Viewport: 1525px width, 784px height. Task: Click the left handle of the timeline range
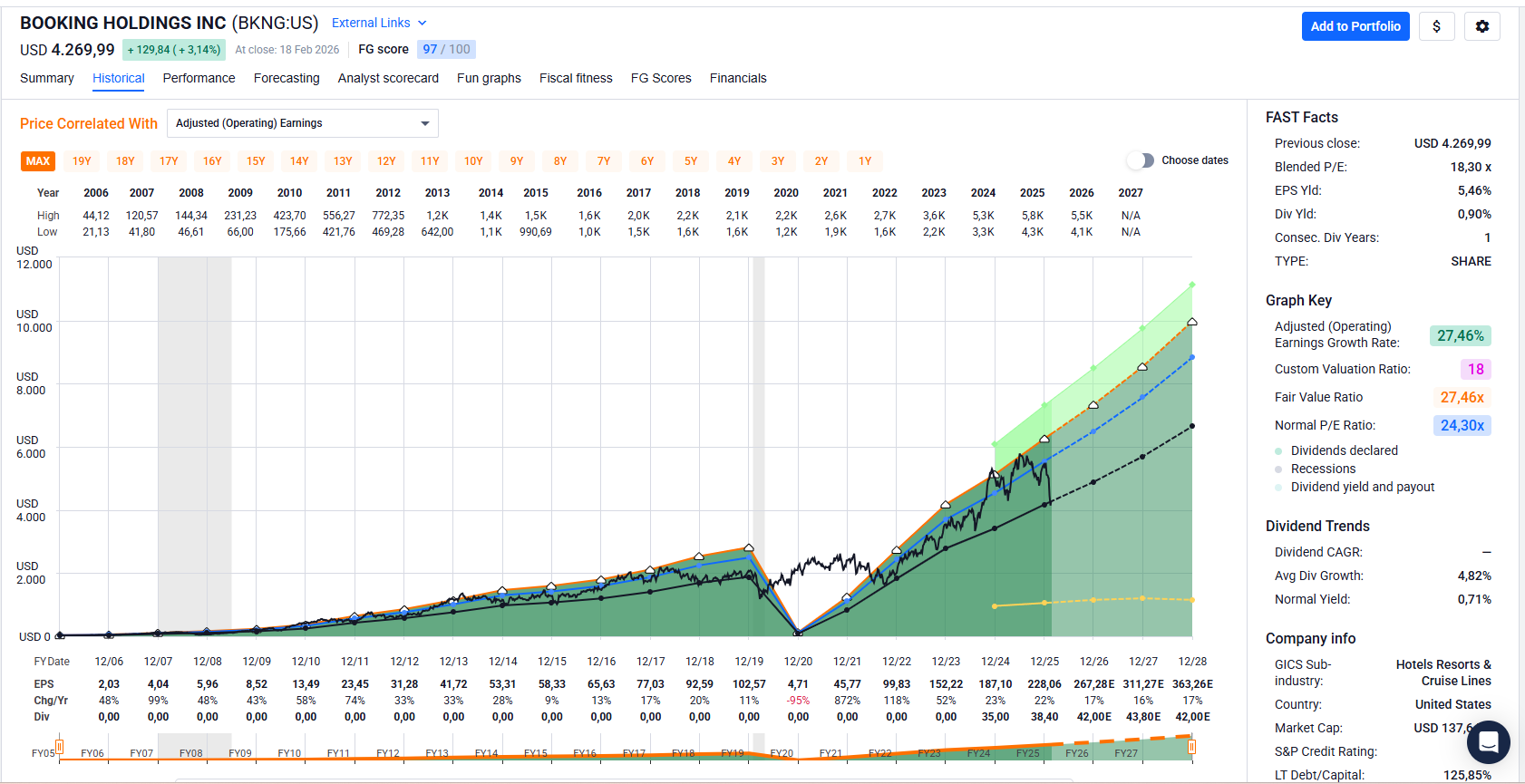pos(59,747)
